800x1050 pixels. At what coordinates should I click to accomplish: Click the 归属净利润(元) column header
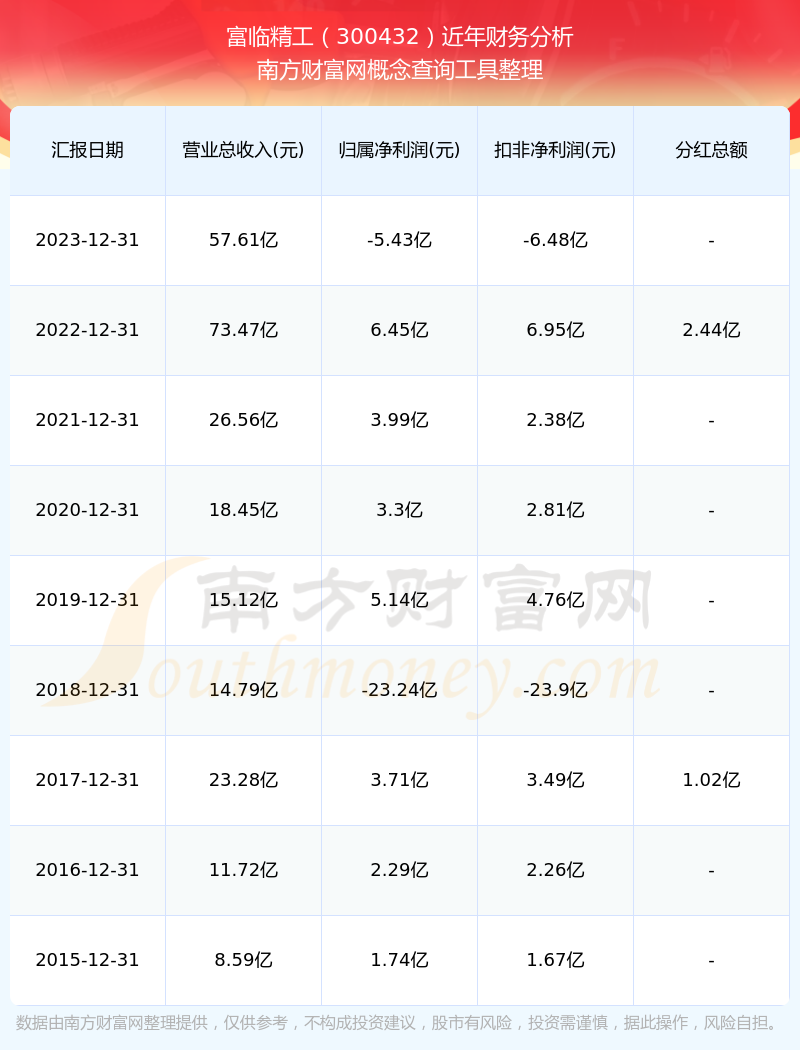[x=400, y=150]
